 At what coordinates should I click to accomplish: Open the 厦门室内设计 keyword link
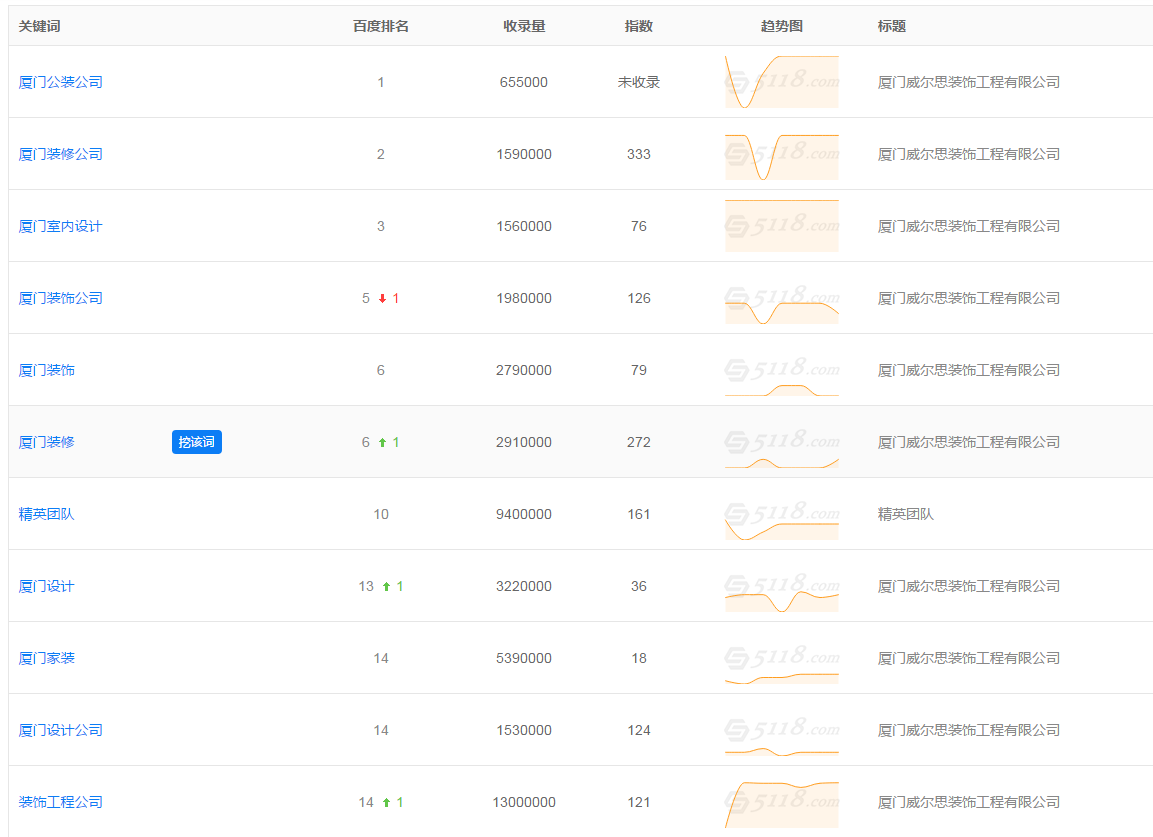(x=60, y=227)
